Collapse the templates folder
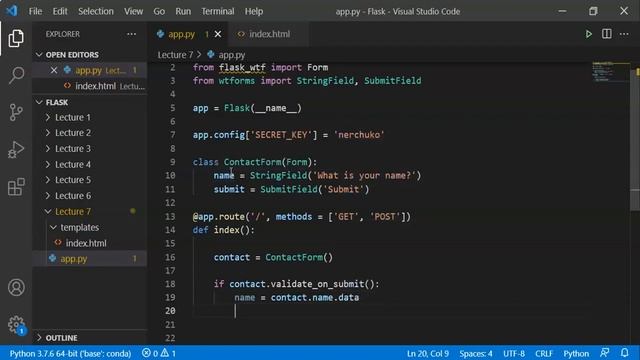640x360 pixels. point(53,227)
